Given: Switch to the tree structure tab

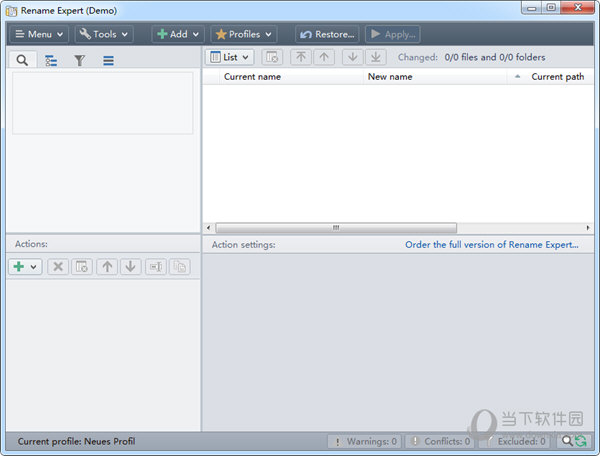Looking at the screenshot, I should pos(51,60).
